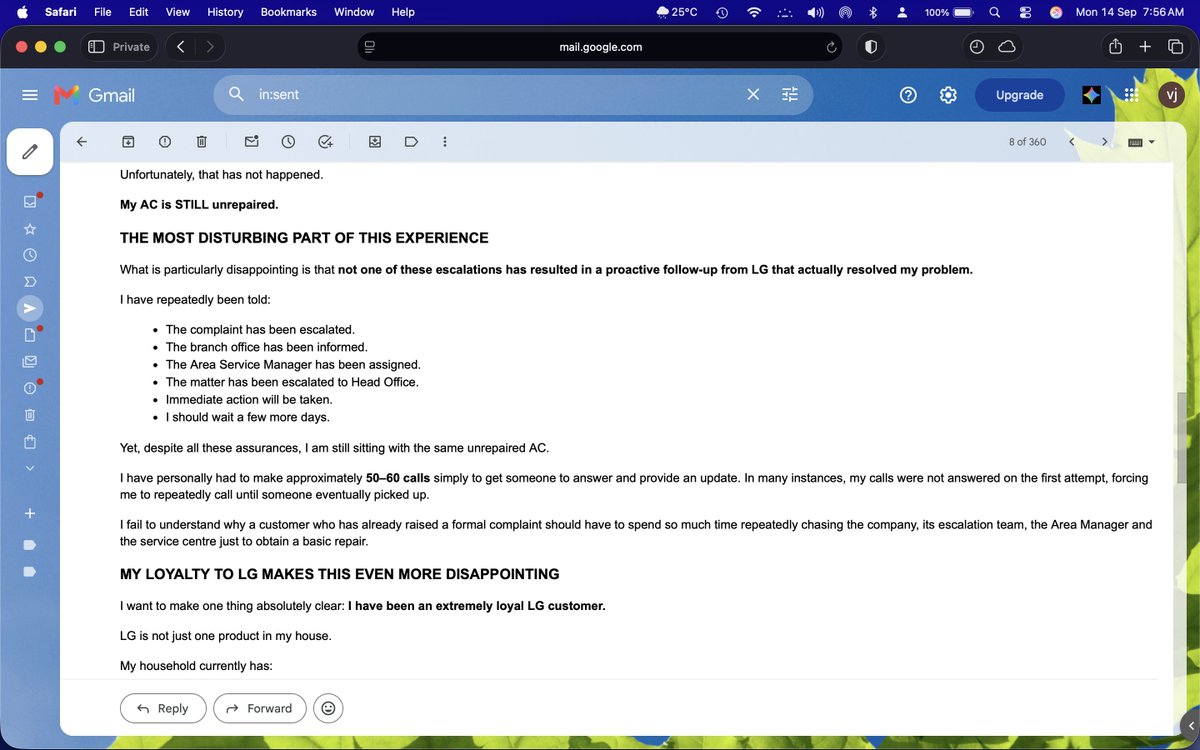Open Gmail Support help icon
This screenshot has width=1200, height=750.
pyautogui.click(x=908, y=95)
